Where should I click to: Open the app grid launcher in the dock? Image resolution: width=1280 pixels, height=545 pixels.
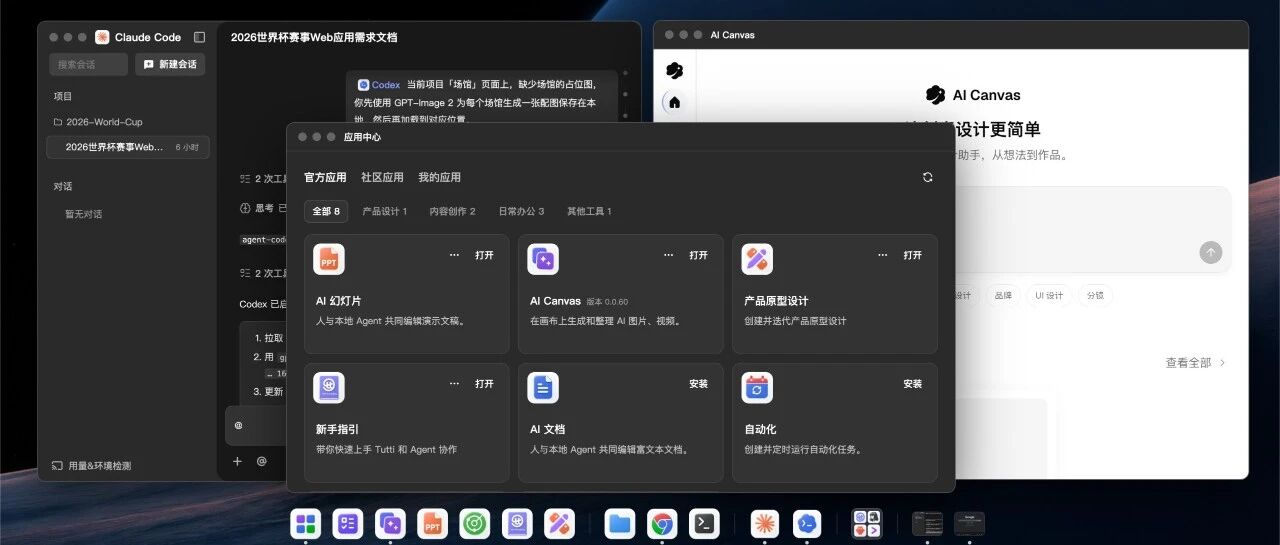305,523
